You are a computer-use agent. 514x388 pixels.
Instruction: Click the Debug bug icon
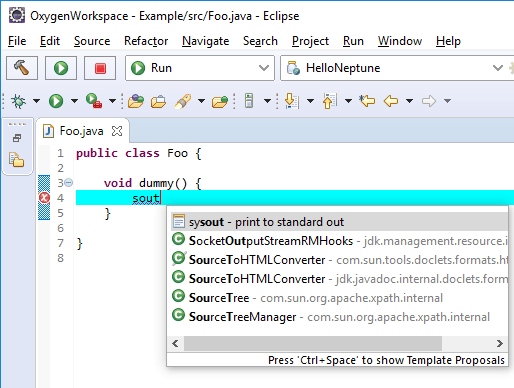(x=18, y=101)
